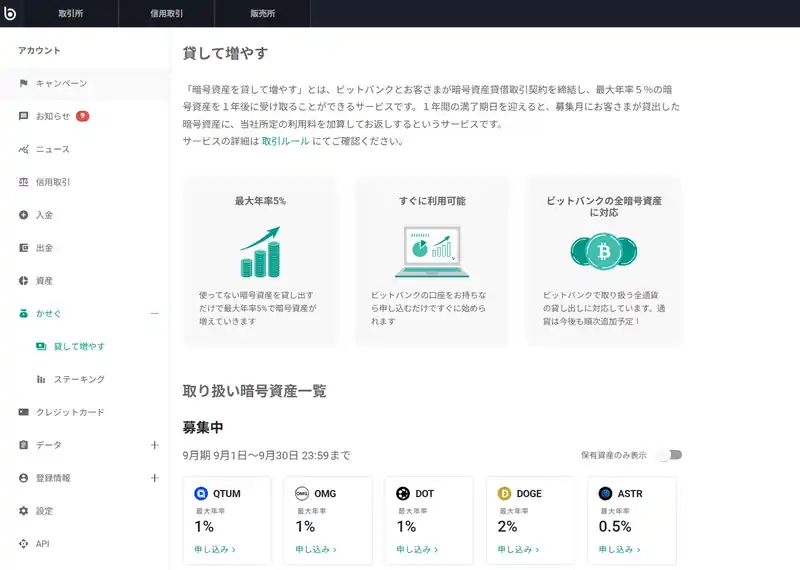Apply for QTUM via 申し込み link

215,549
